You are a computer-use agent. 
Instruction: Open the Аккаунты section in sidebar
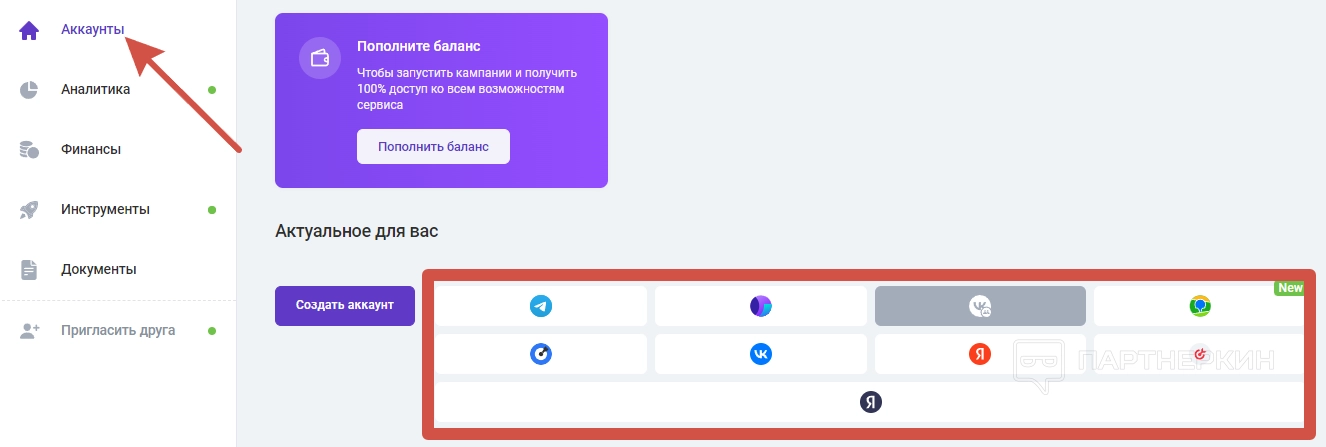(x=92, y=29)
